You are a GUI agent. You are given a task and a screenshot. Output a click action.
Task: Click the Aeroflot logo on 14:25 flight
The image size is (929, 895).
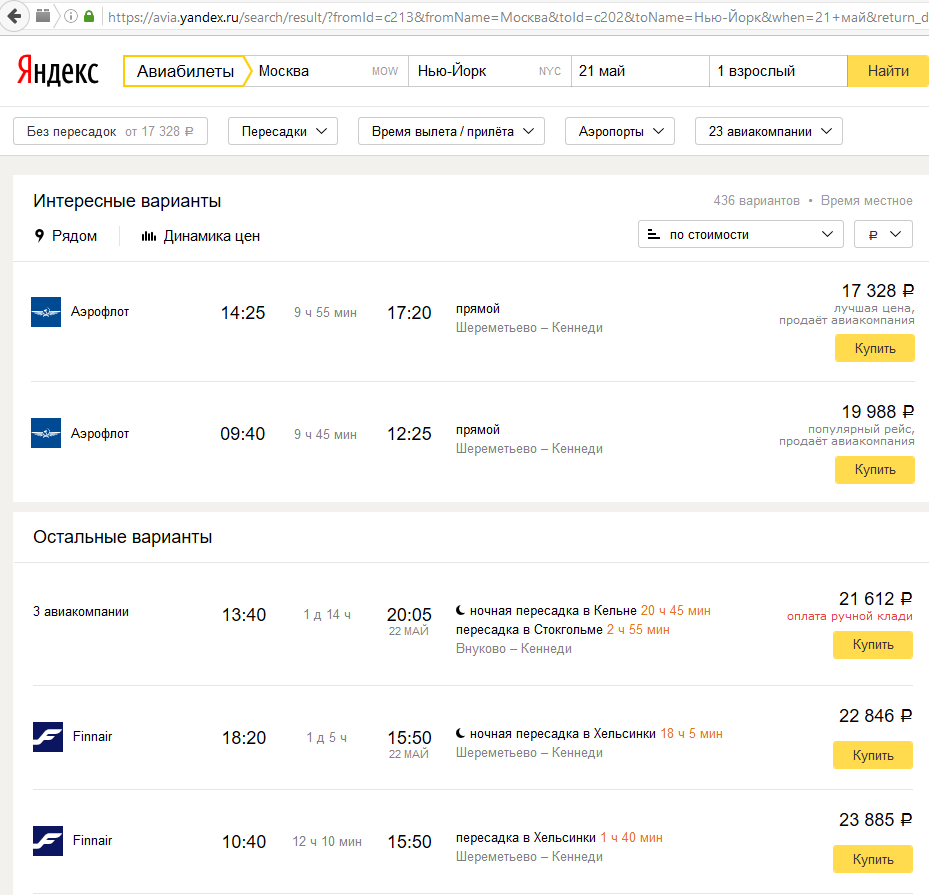[x=46, y=312]
